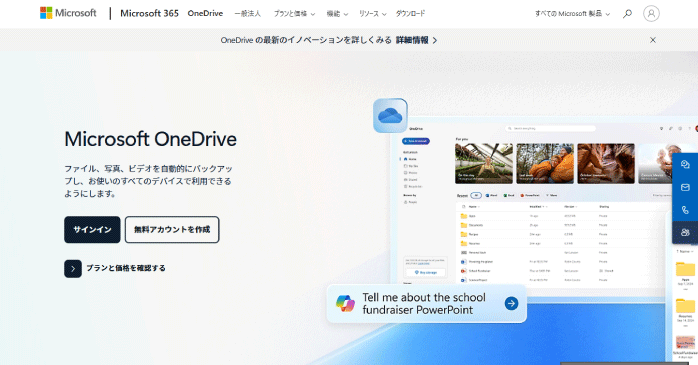Dismiss the OneDrive innovation banner
Image resolution: width=698 pixels, height=365 pixels.
(x=653, y=40)
